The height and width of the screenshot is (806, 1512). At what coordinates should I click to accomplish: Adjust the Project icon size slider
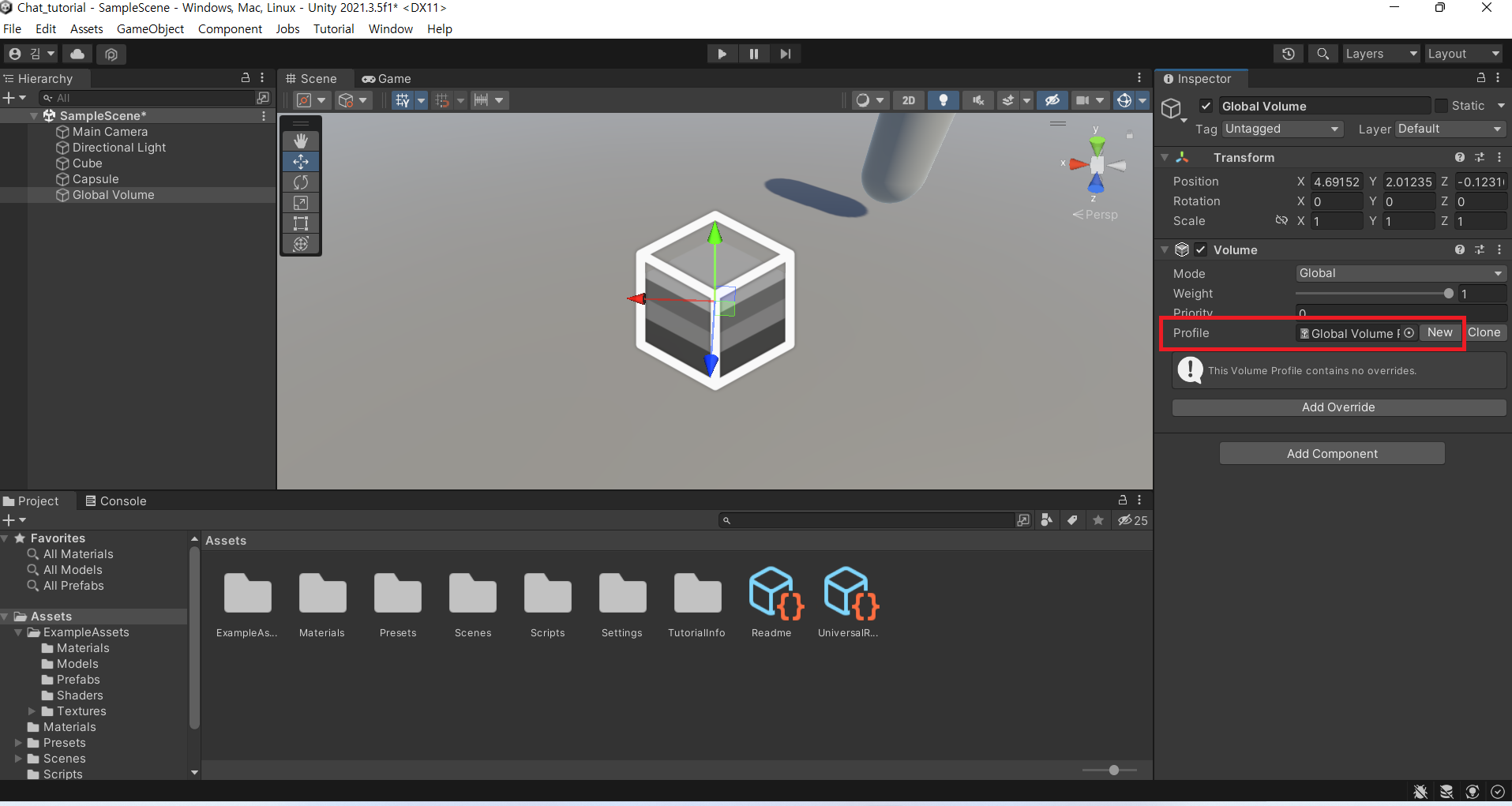[x=1109, y=770]
